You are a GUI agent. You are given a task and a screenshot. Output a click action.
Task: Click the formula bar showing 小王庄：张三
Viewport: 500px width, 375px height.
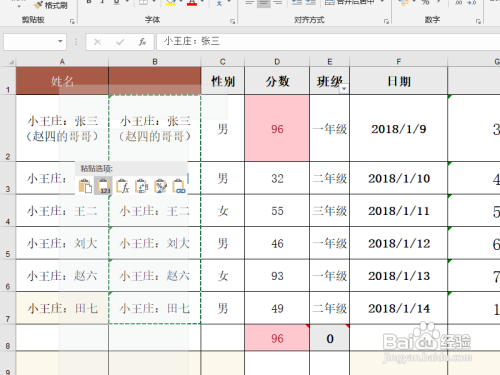tap(328, 42)
